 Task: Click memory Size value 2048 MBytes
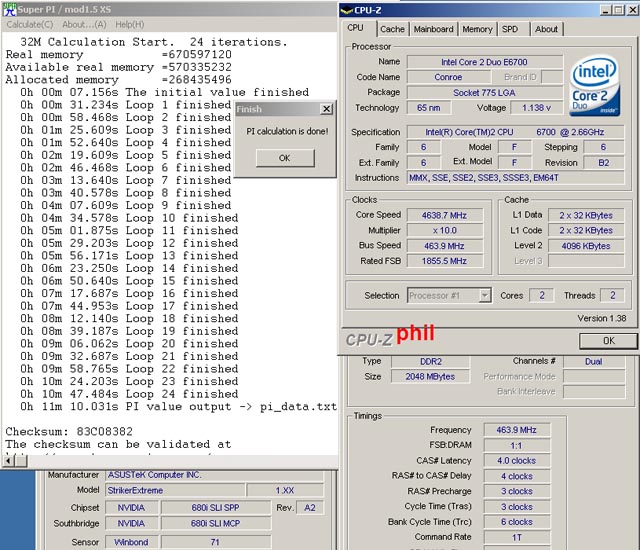tap(431, 377)
